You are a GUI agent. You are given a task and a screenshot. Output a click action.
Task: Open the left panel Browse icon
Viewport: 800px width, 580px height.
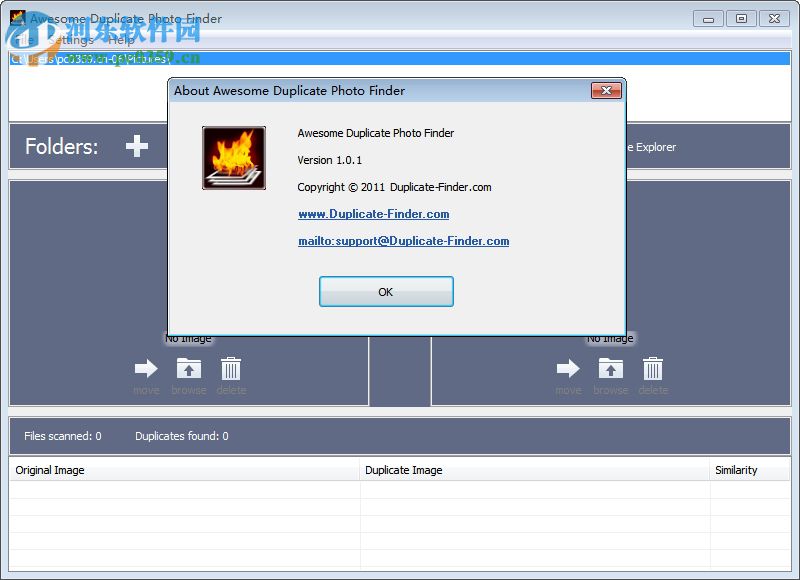188,369
